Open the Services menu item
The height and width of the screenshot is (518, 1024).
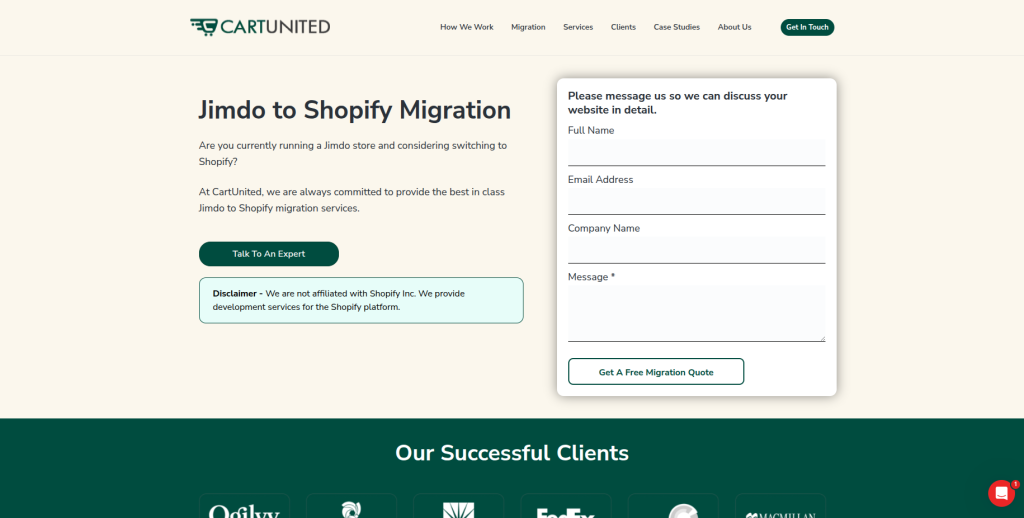[578, 27]
